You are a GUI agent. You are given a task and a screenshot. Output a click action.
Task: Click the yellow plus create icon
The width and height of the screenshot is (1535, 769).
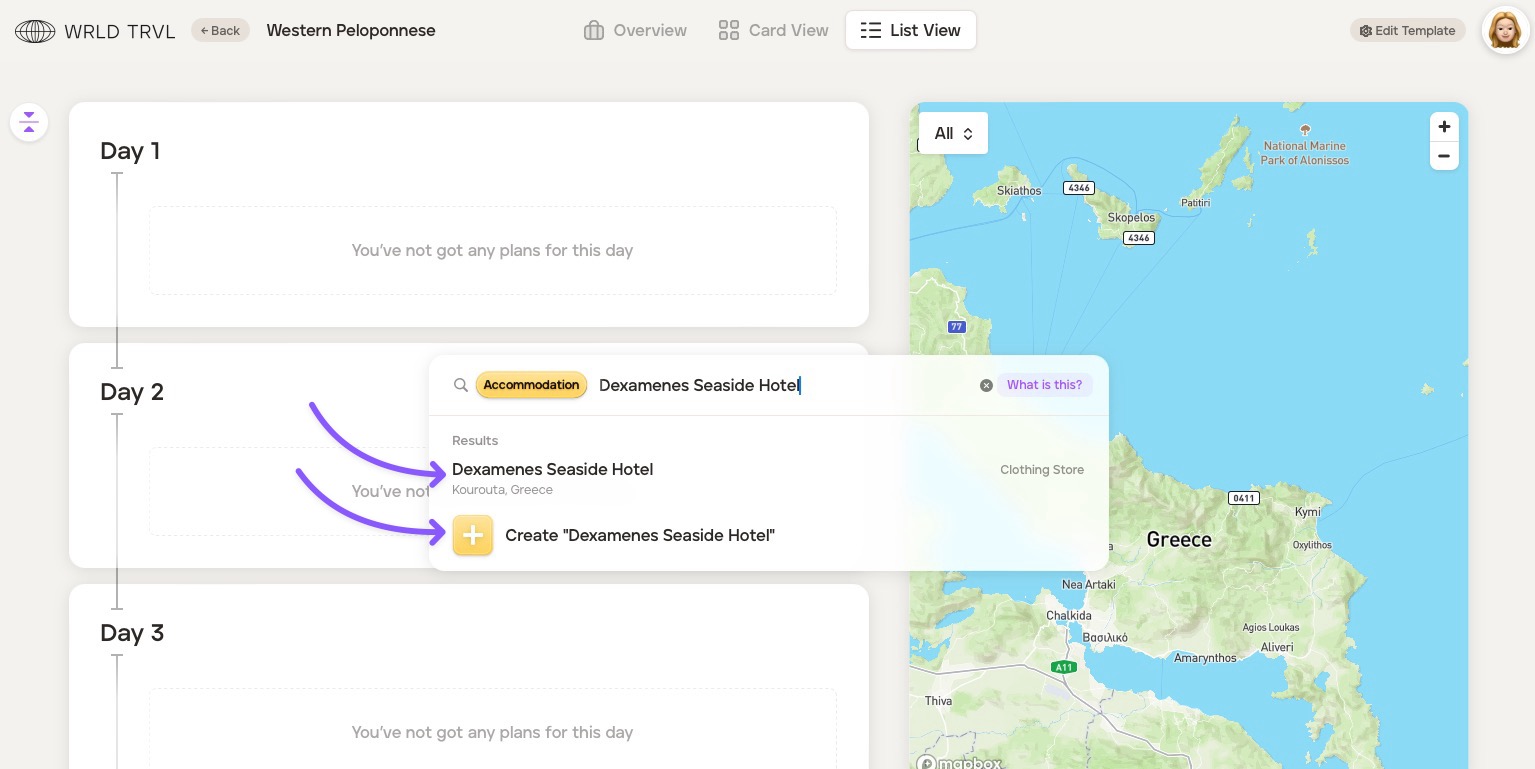pyautogui.click(x=473, y=535)
